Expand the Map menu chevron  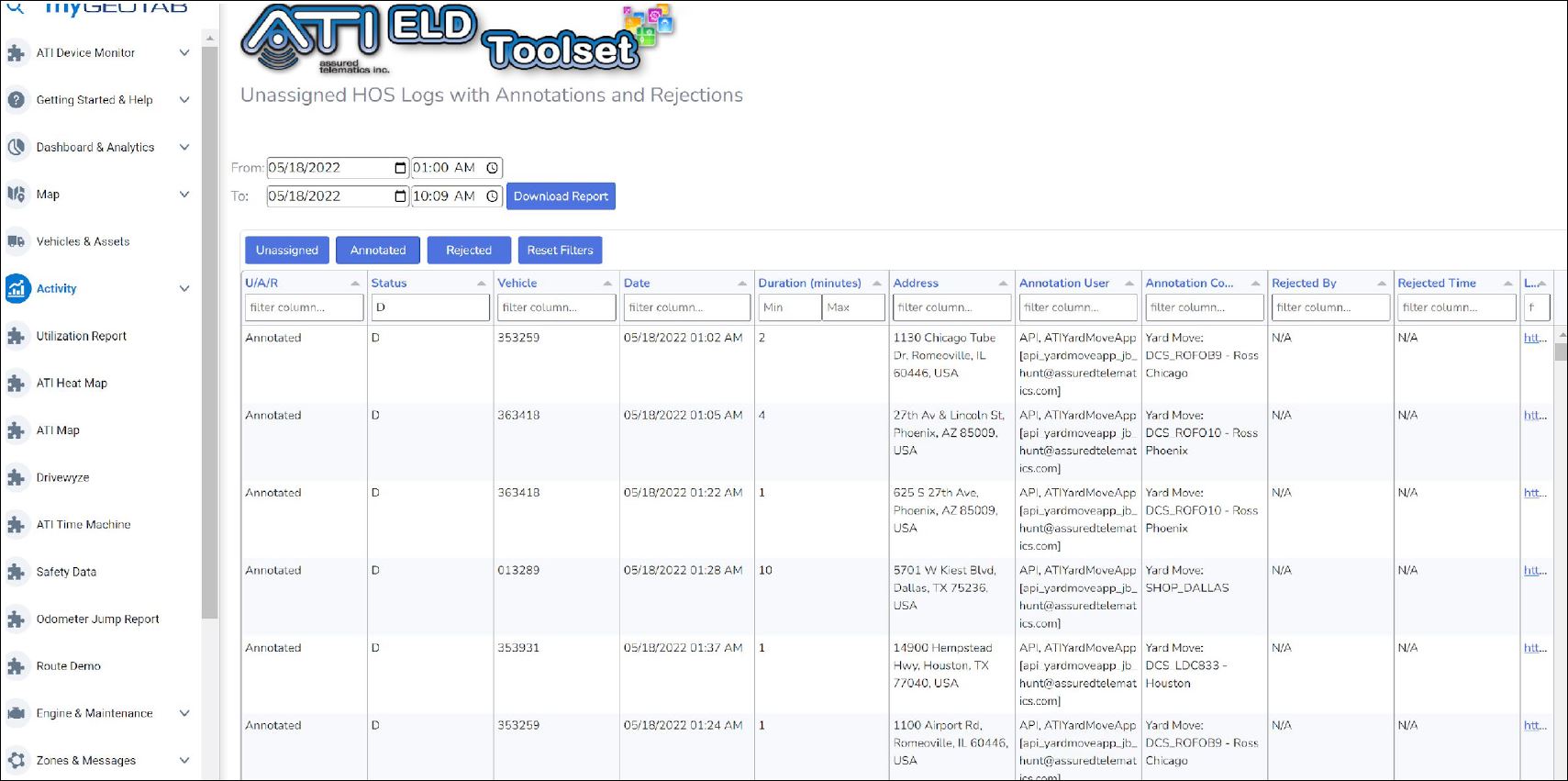(x=184, y=195)
